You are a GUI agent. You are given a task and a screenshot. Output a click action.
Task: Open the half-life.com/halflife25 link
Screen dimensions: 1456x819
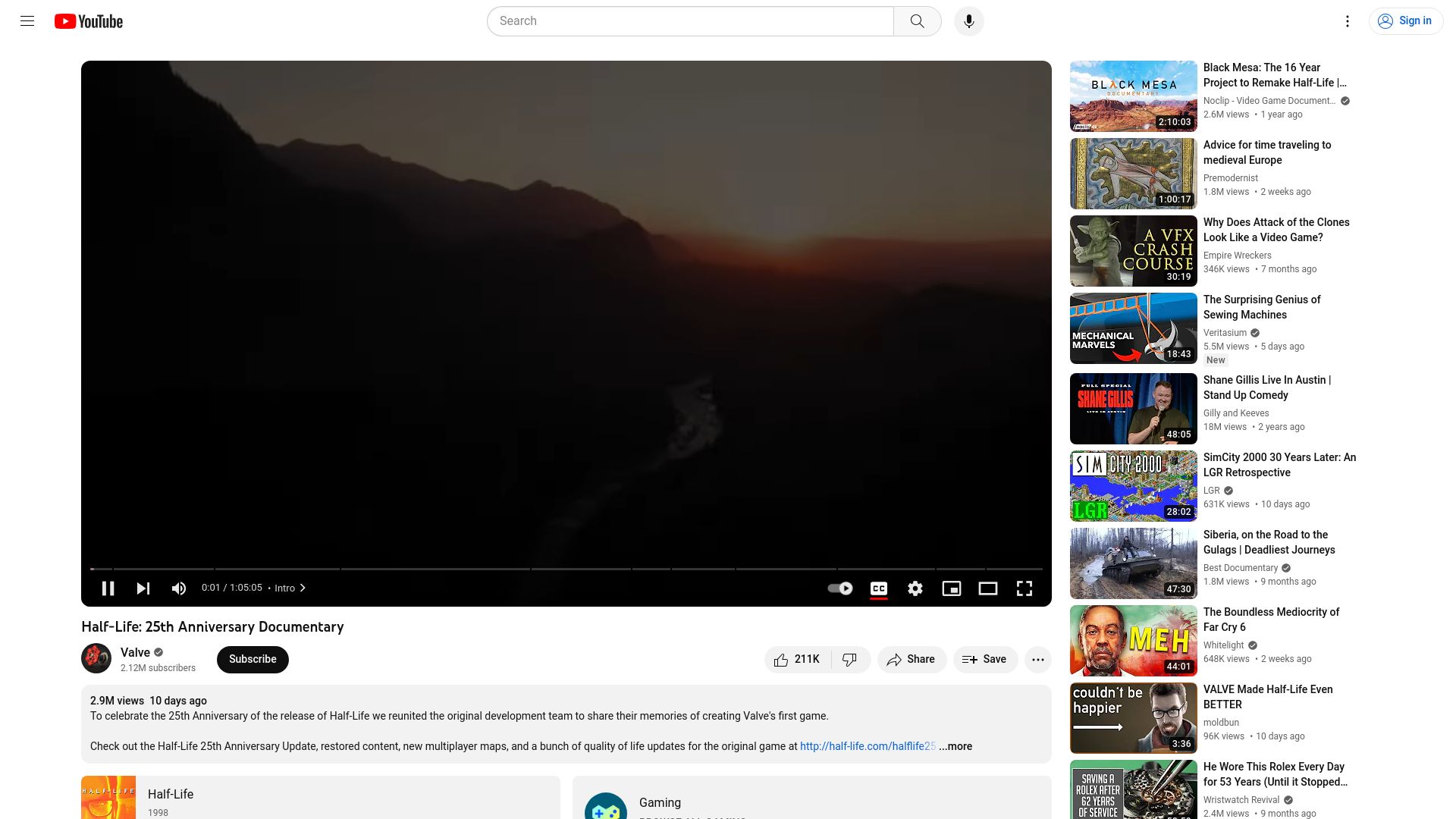(868, 746)
